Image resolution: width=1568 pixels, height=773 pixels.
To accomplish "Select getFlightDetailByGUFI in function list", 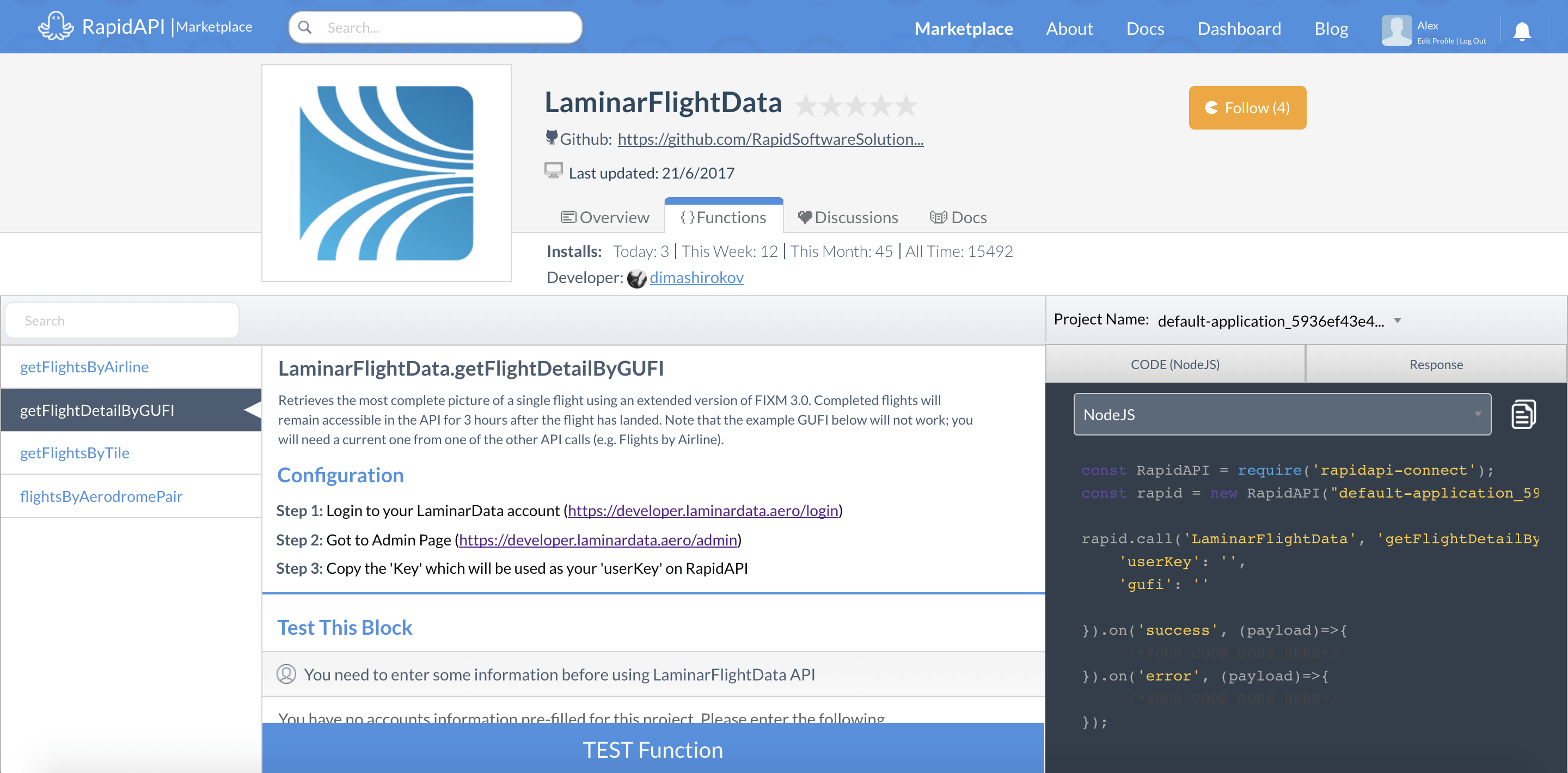I will [131, 410].
